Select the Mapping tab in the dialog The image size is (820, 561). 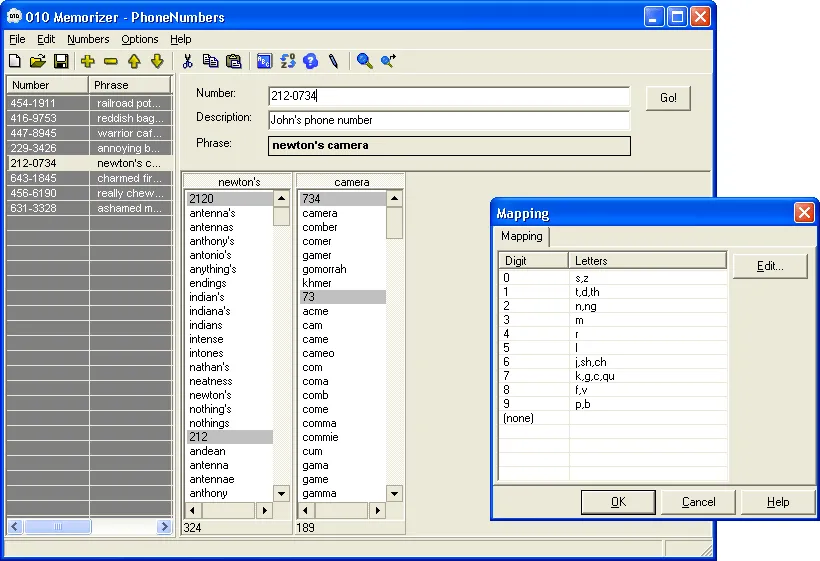521,237
